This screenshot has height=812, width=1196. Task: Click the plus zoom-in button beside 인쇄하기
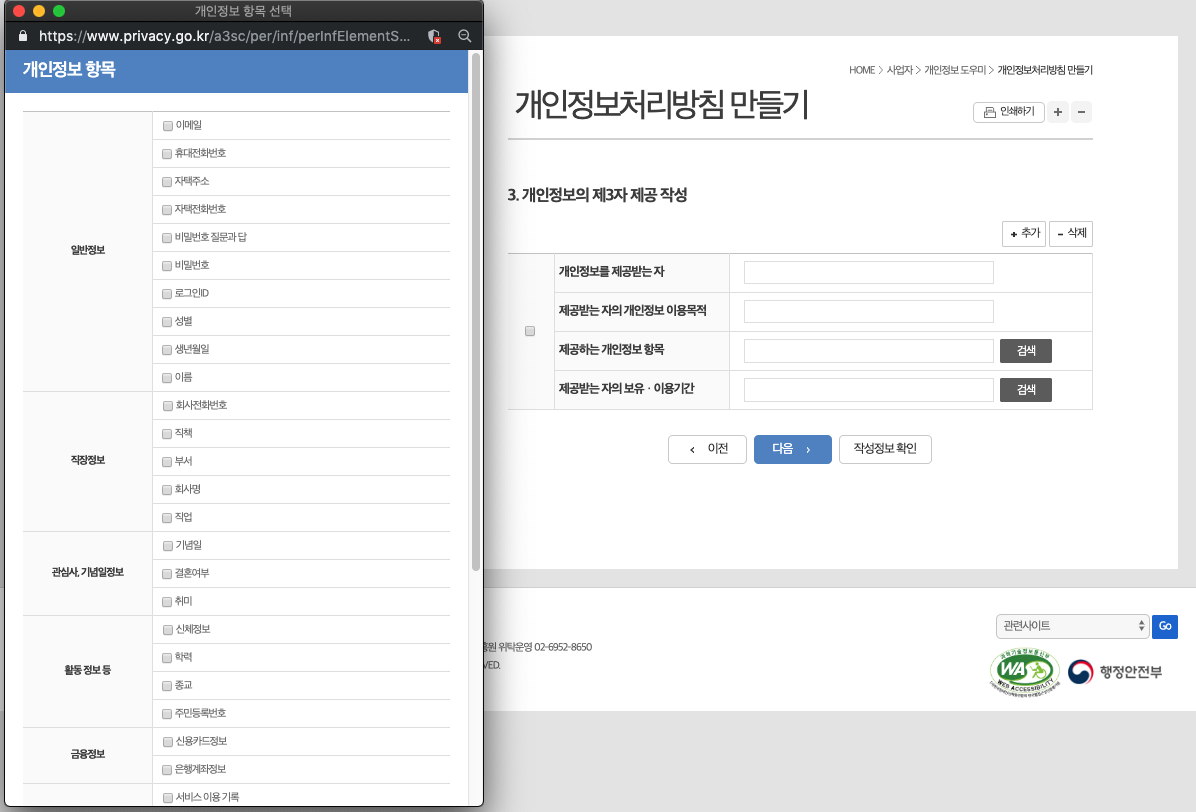pyautogui.click(x=1058, y=112)
